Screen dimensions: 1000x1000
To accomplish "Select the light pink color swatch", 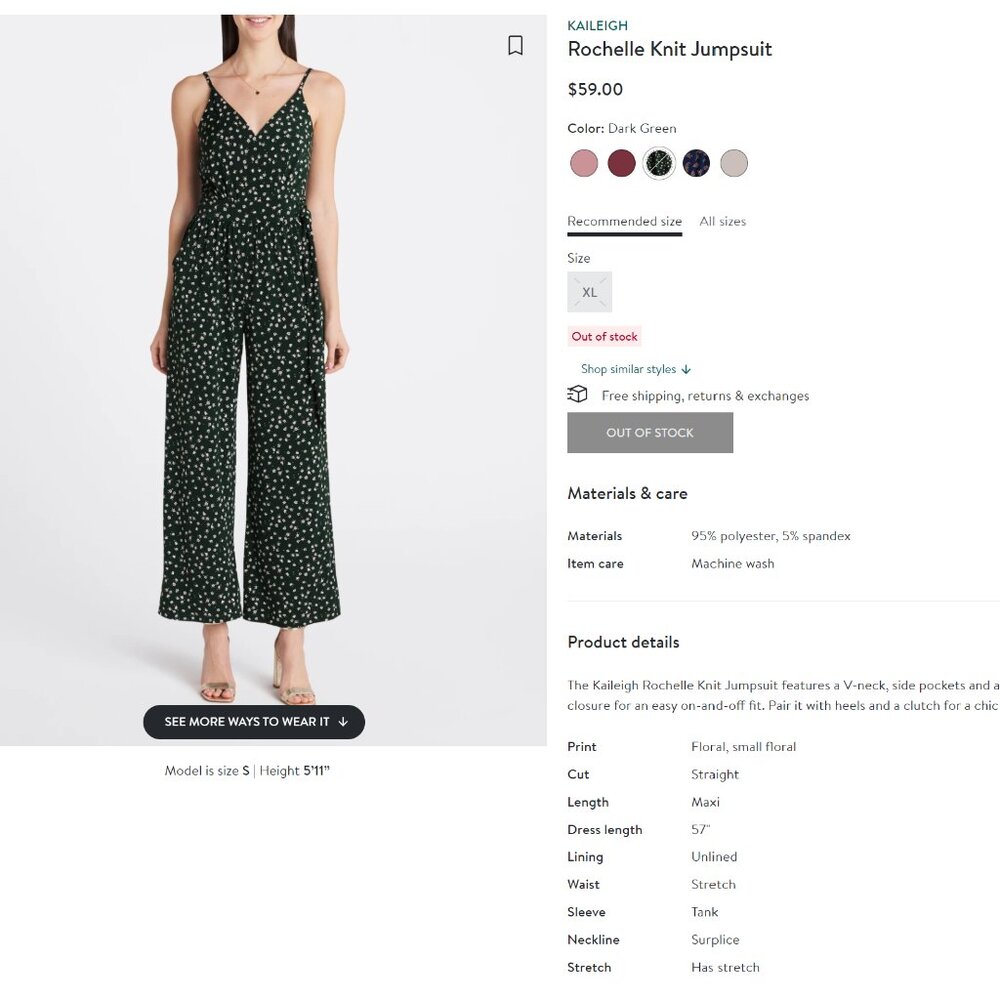I will 584,162.
